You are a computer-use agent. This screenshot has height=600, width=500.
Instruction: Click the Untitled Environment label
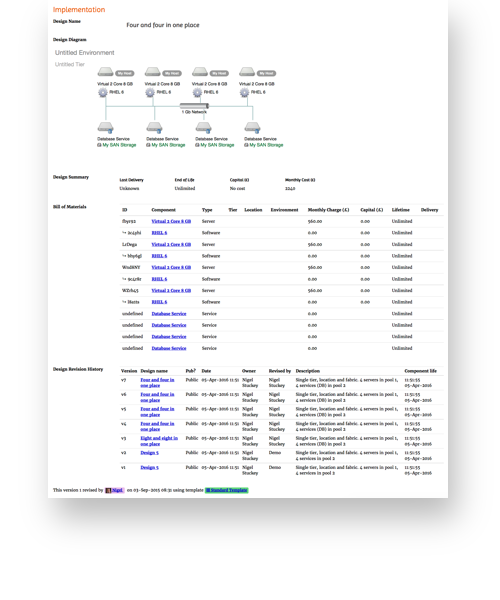85,52
